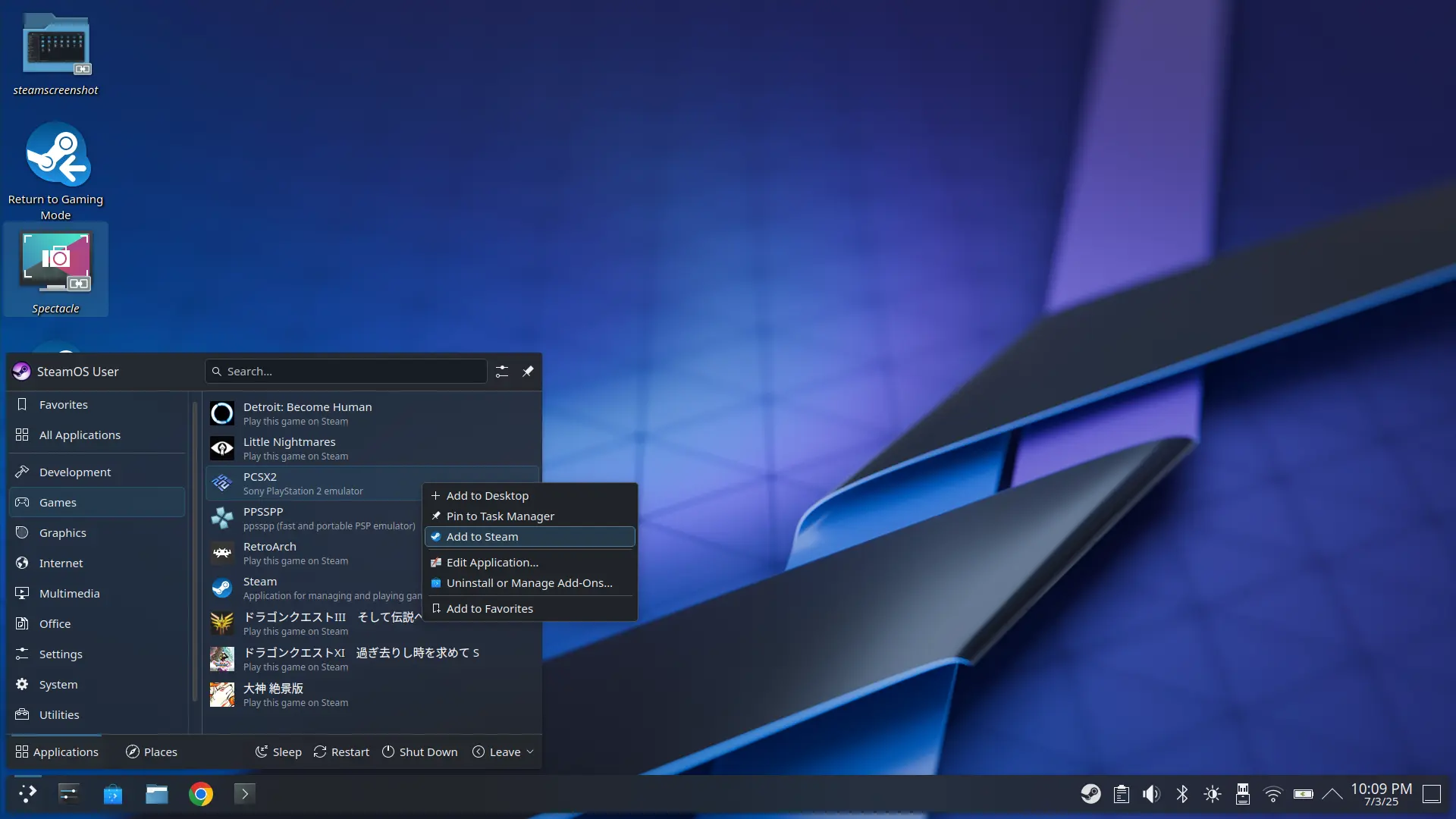Open the Multimedia category
This screenshot has height=819, width=1456.
97,594
